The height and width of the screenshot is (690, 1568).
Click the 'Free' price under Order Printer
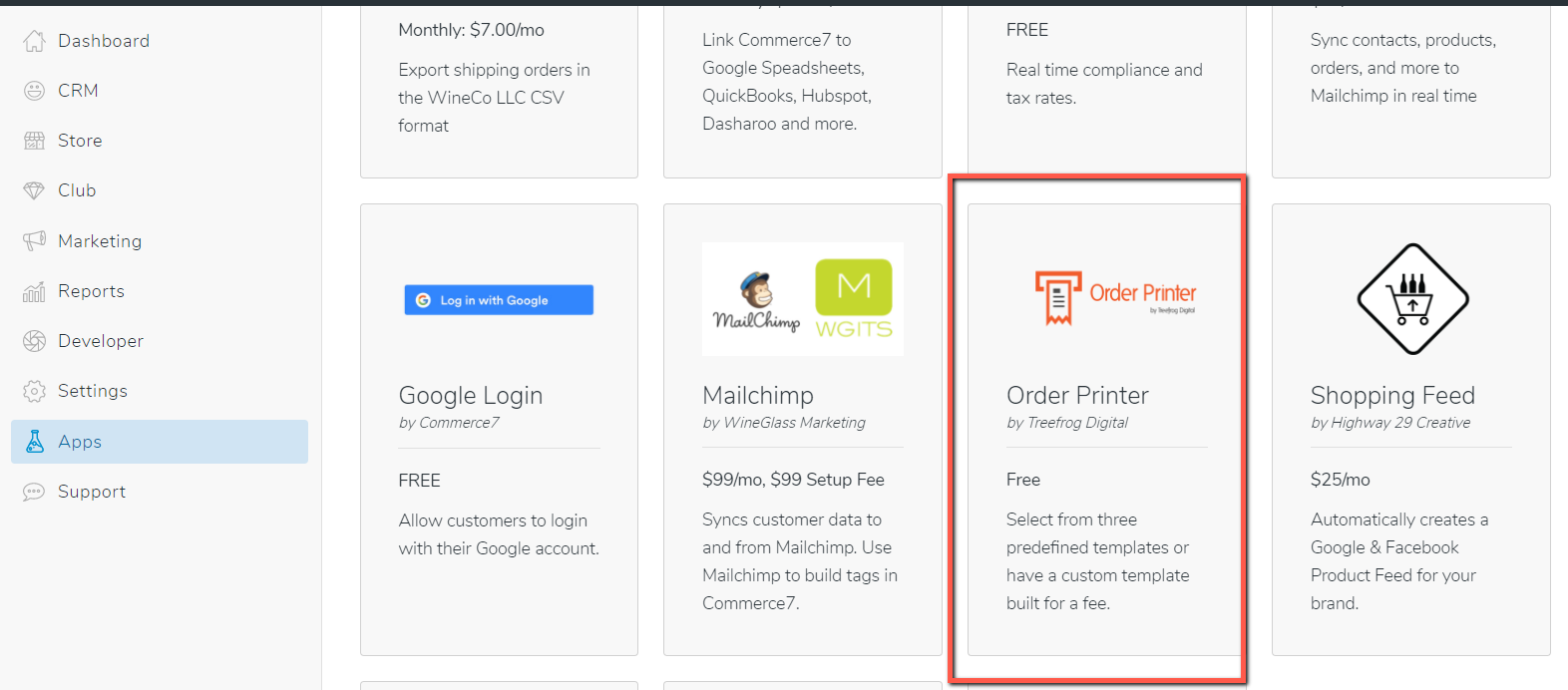tap(1023, 480)
